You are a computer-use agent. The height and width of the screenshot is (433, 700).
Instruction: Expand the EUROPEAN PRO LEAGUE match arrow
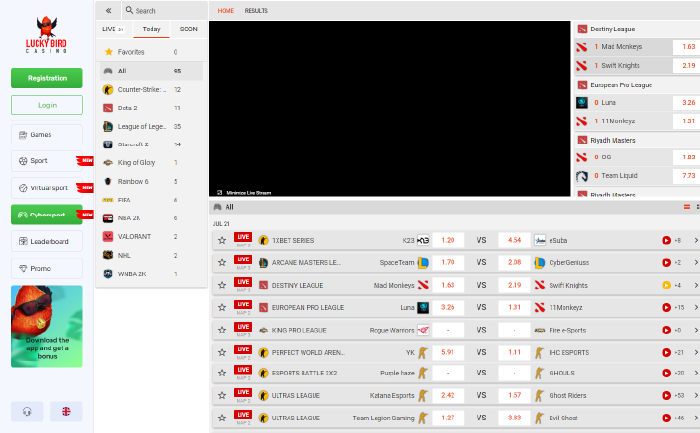coord(696,308)
